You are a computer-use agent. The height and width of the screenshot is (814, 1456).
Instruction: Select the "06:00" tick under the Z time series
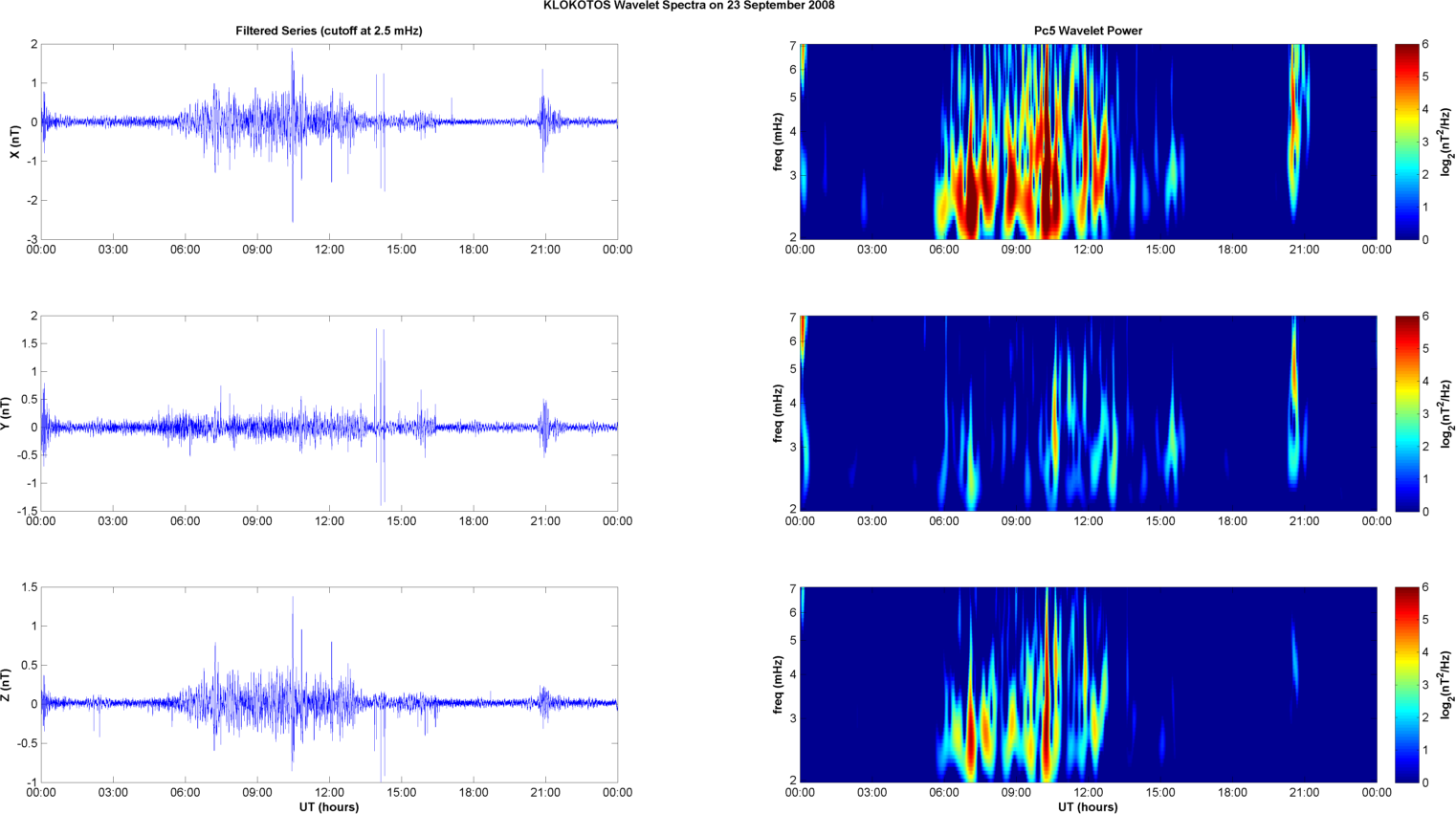185,793
